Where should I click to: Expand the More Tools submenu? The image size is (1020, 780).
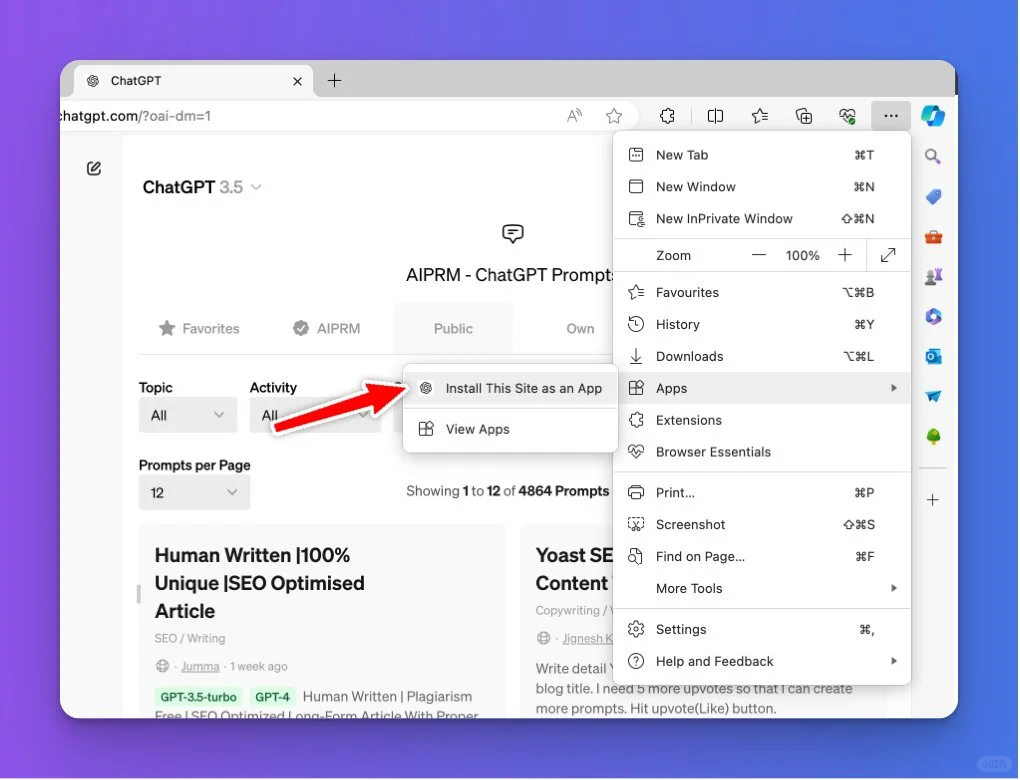(x=761, y=589)
